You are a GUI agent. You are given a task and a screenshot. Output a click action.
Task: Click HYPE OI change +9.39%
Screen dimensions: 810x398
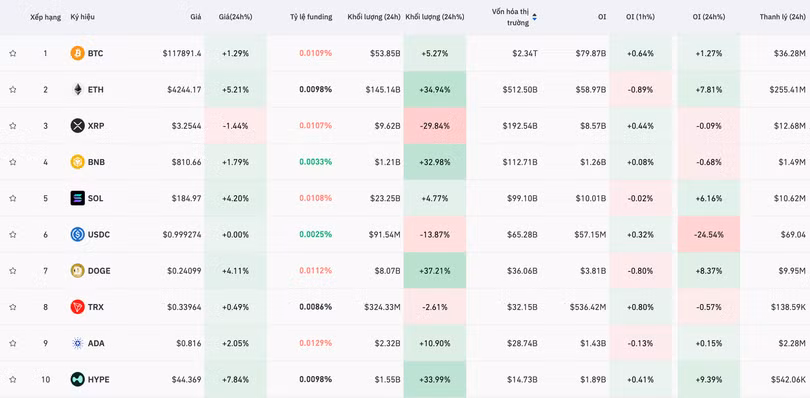pos(708,379)
